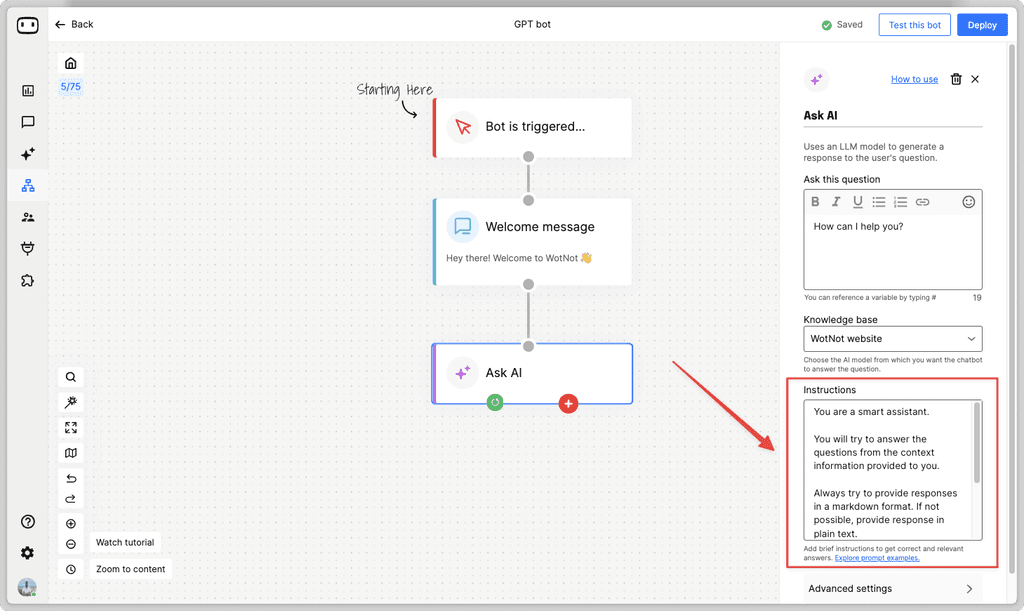Apply italic formatting to the question text
This screenshot has width=1024, height=611.
pyautogui.click(x=836, y=201)
